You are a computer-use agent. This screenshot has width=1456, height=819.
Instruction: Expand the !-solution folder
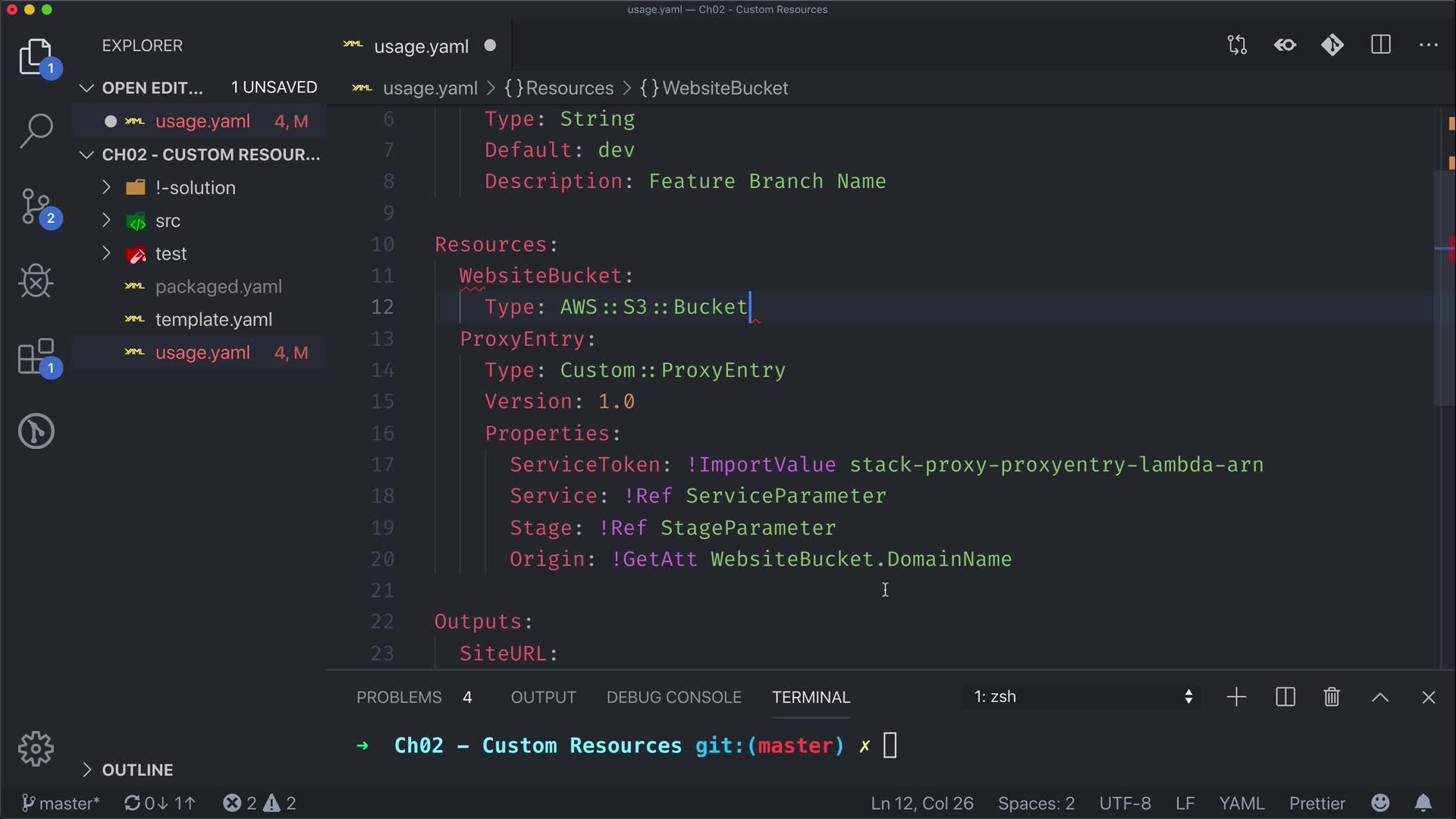195,187
